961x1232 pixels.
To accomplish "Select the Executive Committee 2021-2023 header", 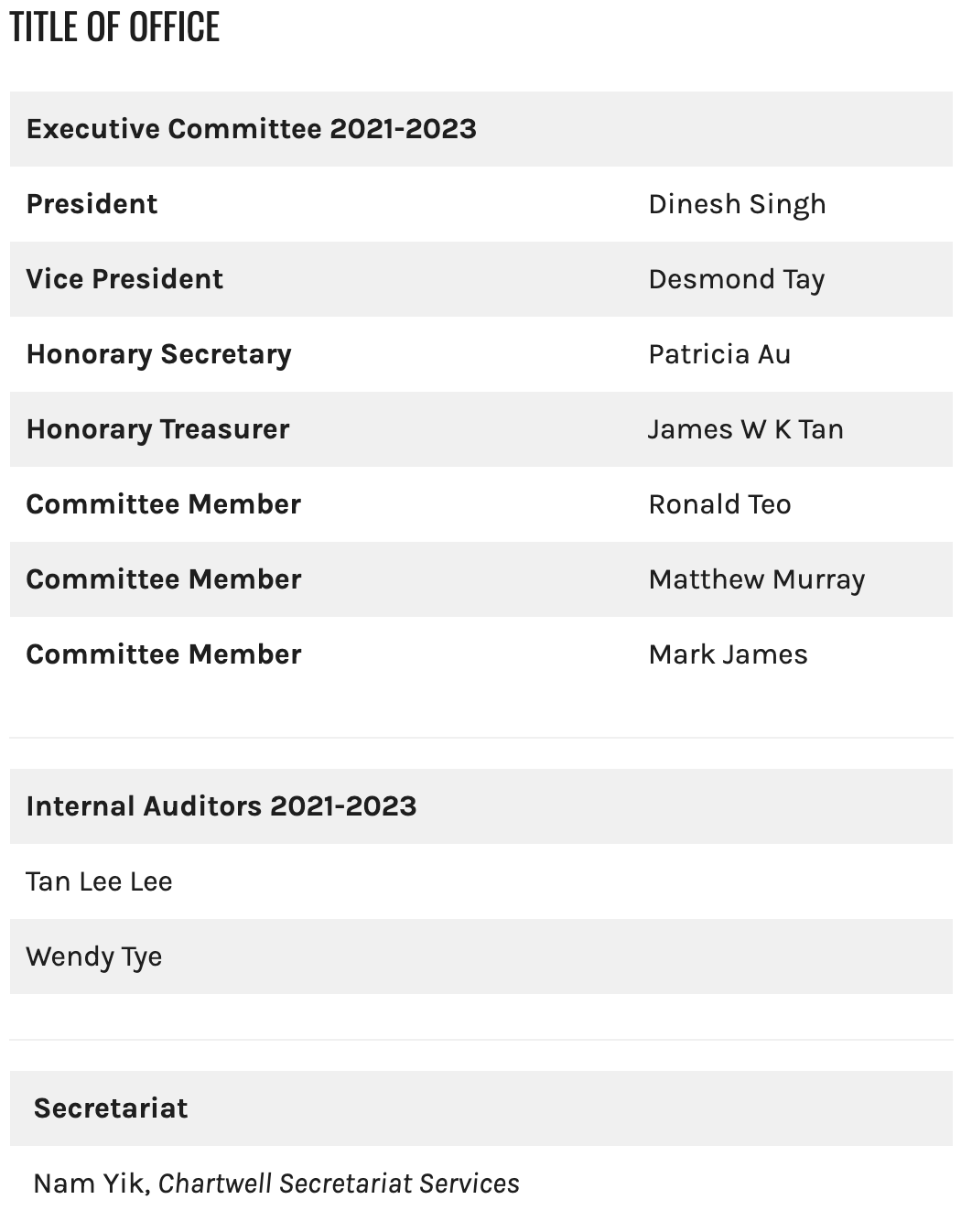I will (251, 129).
